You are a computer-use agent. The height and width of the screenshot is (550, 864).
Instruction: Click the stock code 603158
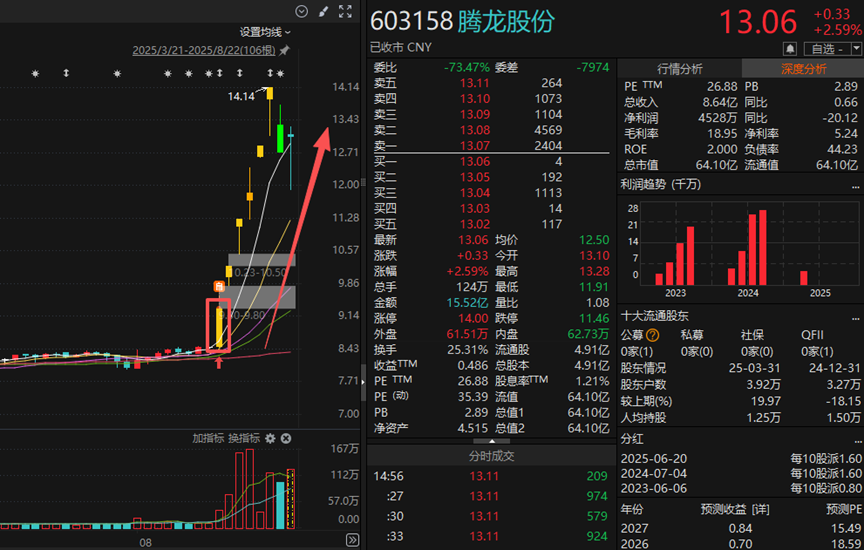(x=412, y=21)
